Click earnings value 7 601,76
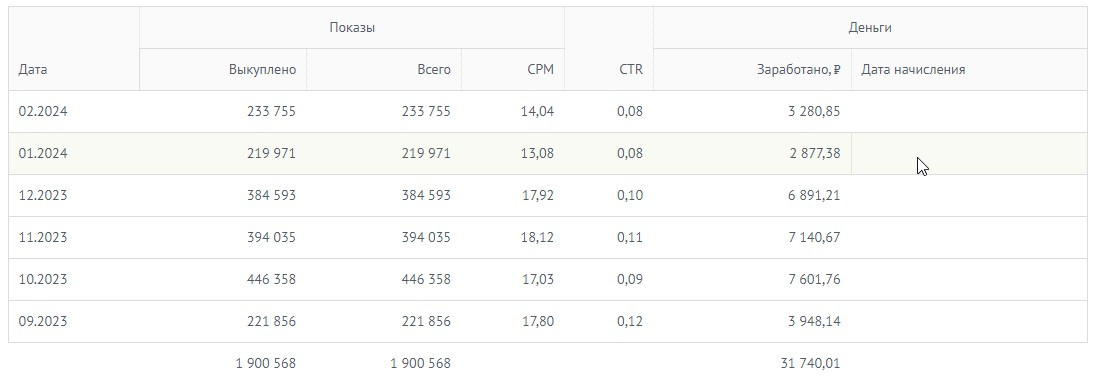The image size is (1100, 384). click(814, 279)
